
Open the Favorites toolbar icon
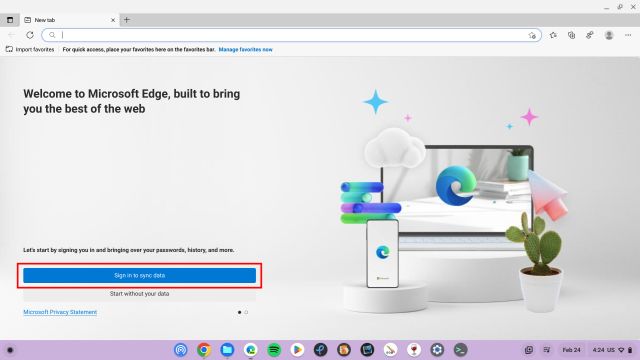(x=553, y=35)
